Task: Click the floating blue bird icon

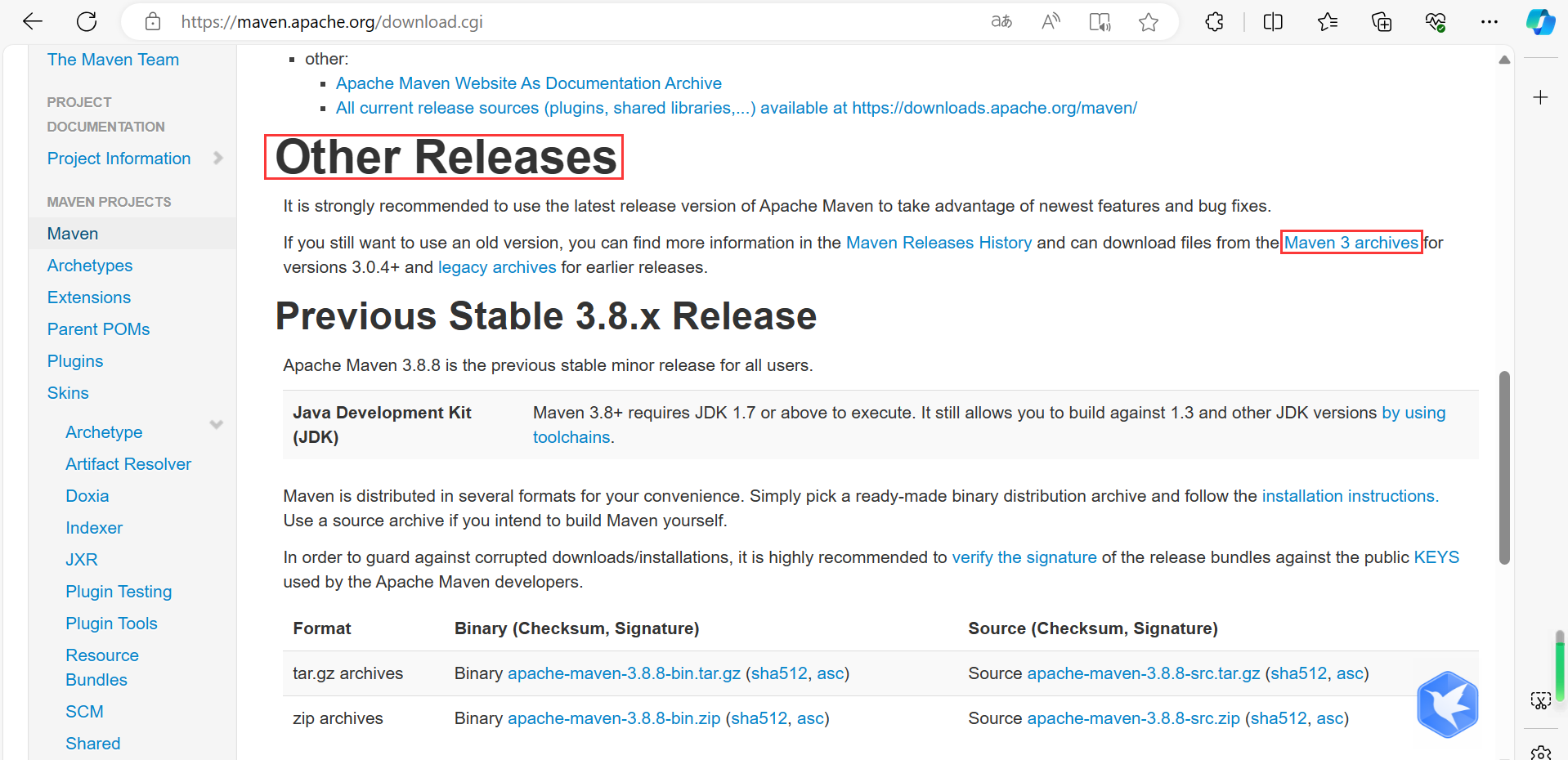Action: pos(1448,704)
